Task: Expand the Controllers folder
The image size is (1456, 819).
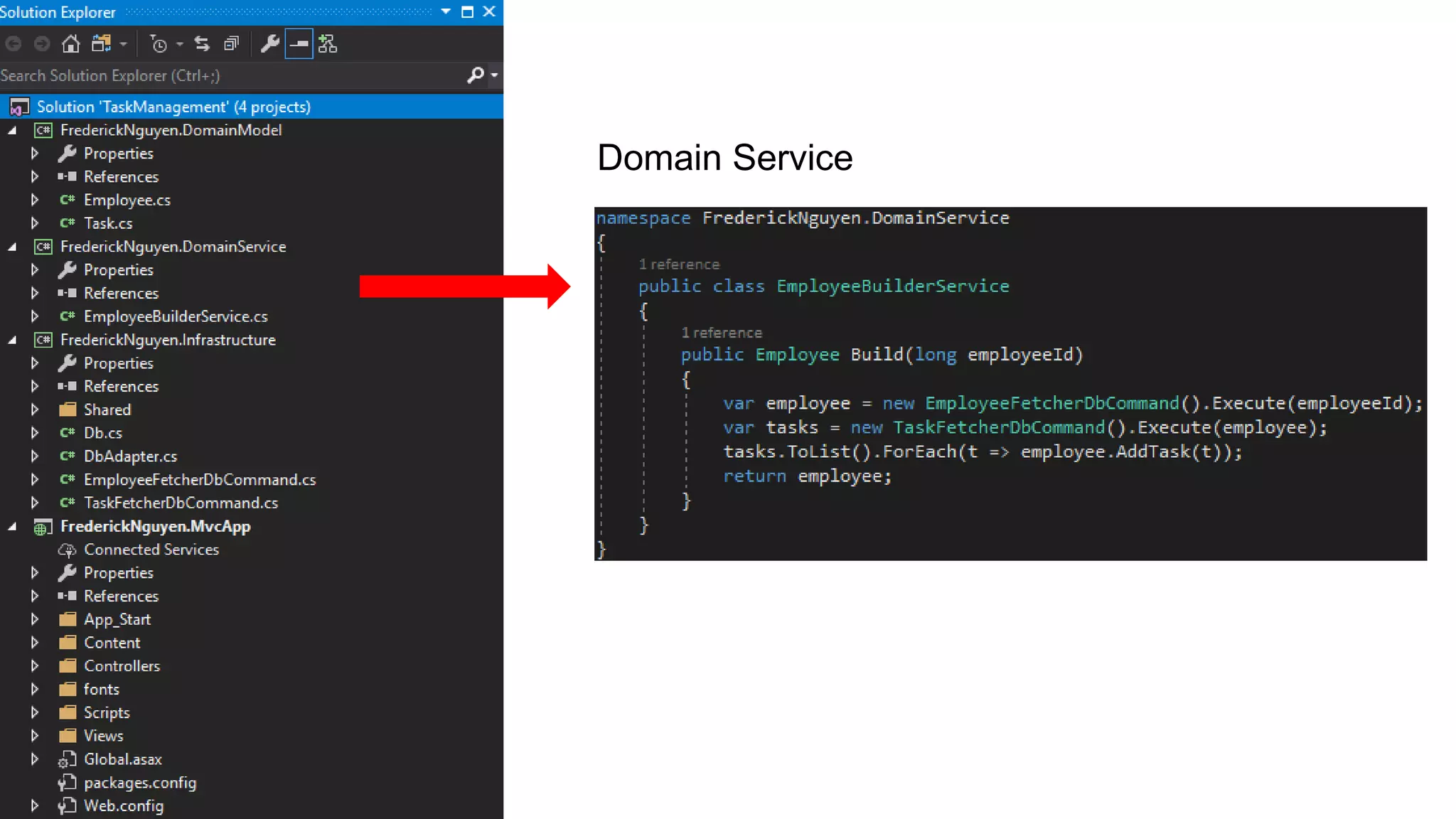Action: click(34, 666)
